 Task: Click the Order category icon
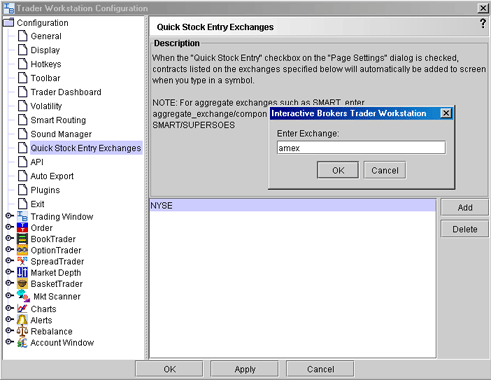pos(22,228)
